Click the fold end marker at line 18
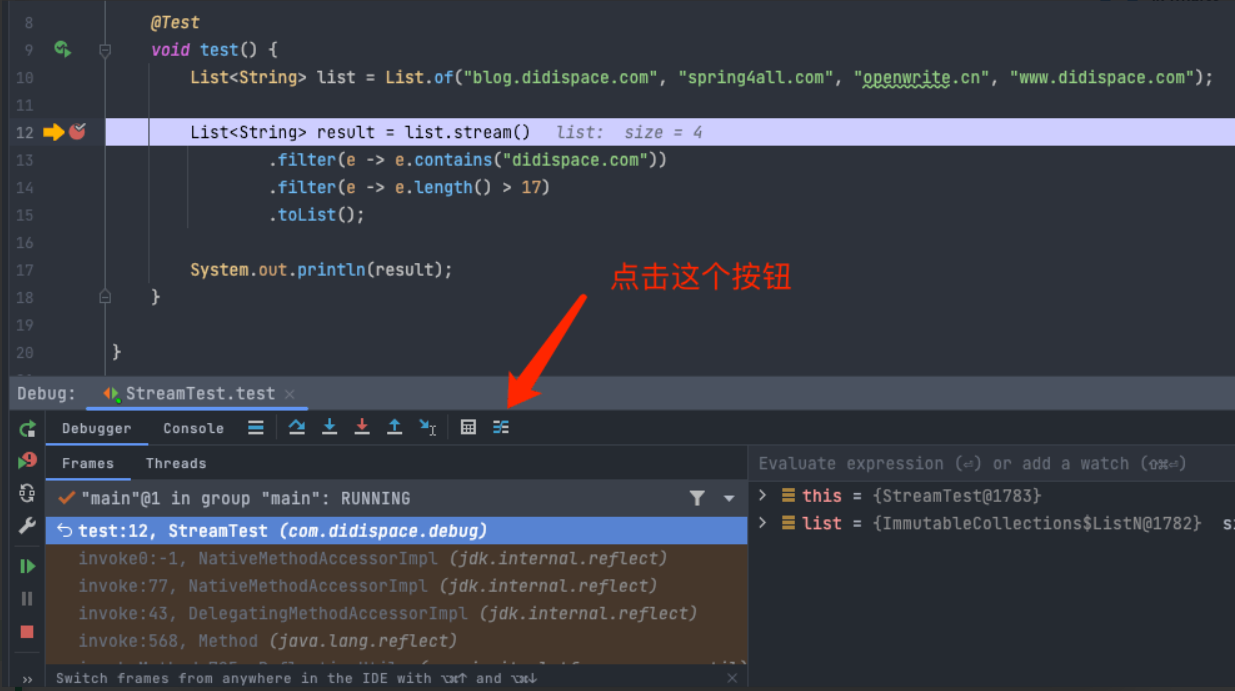The height and width of the screenshot is (691, 1235). pyautogui.click(x=105, y=297)
